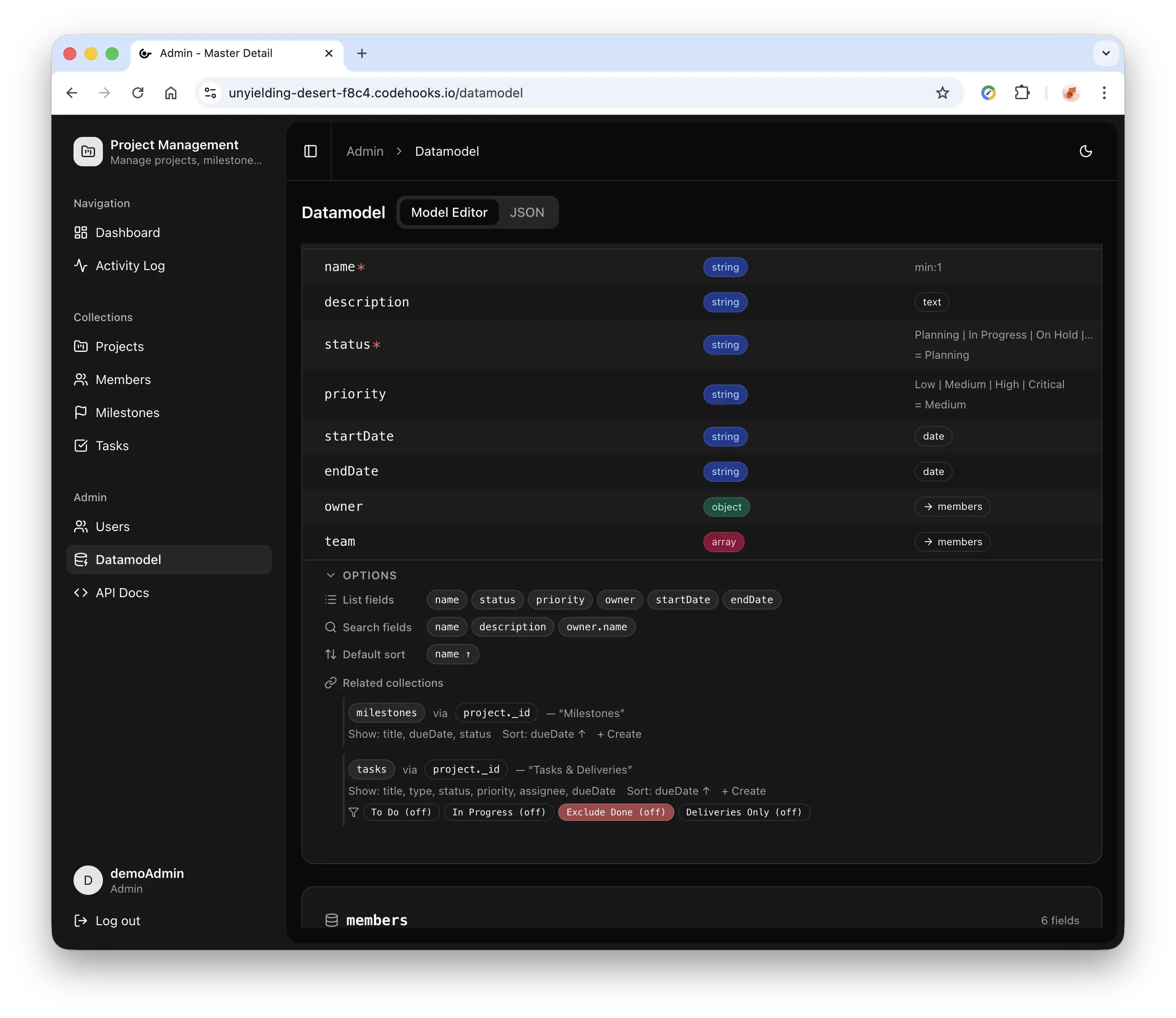Click the Admin breadcrumb item
This screenshot has height=1018, width=1176.
[x=364, y=151]
